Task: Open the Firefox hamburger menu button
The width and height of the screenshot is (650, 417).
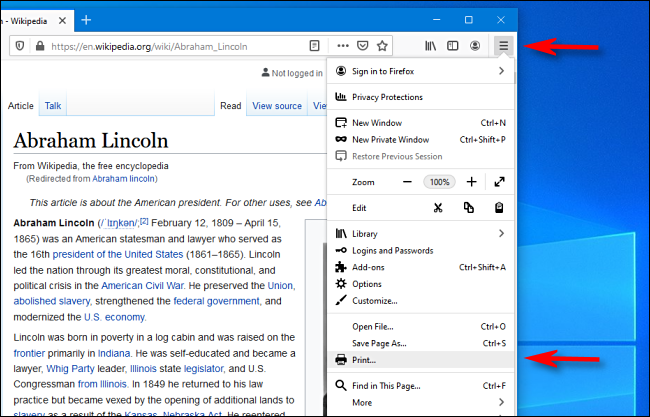Action: [x=503, y=46]
